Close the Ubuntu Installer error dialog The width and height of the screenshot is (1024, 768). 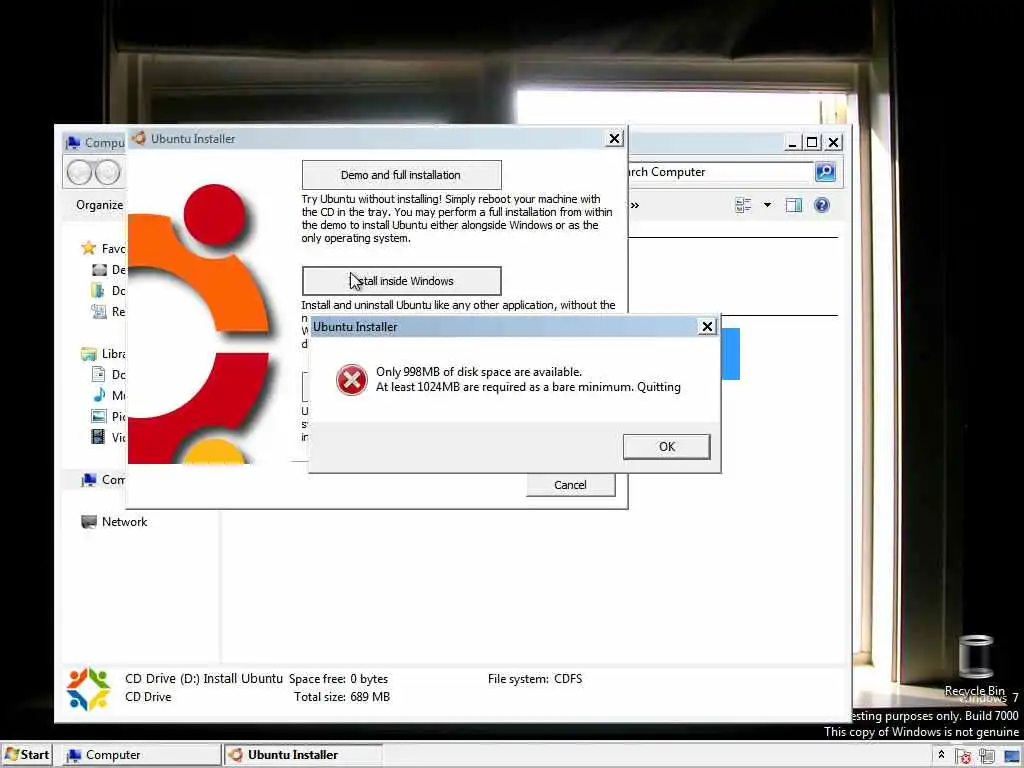click(x=707, y=327)
